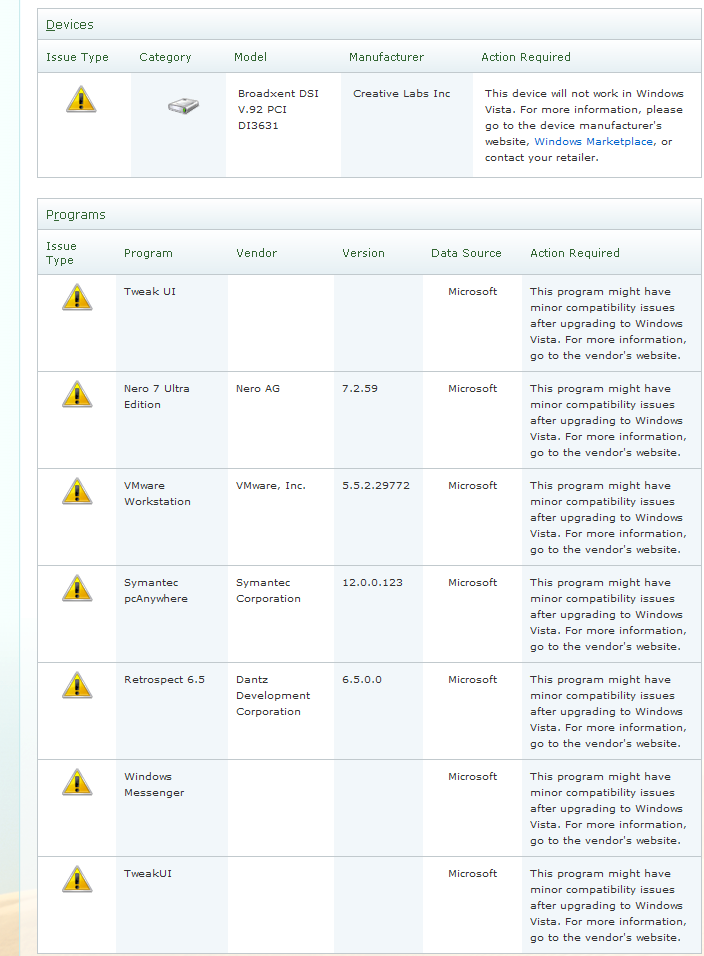The width and height of the screenshot is (704, 956).
Task: Click the Symantec Corporation vendor cell
Action: coord(268,590)
